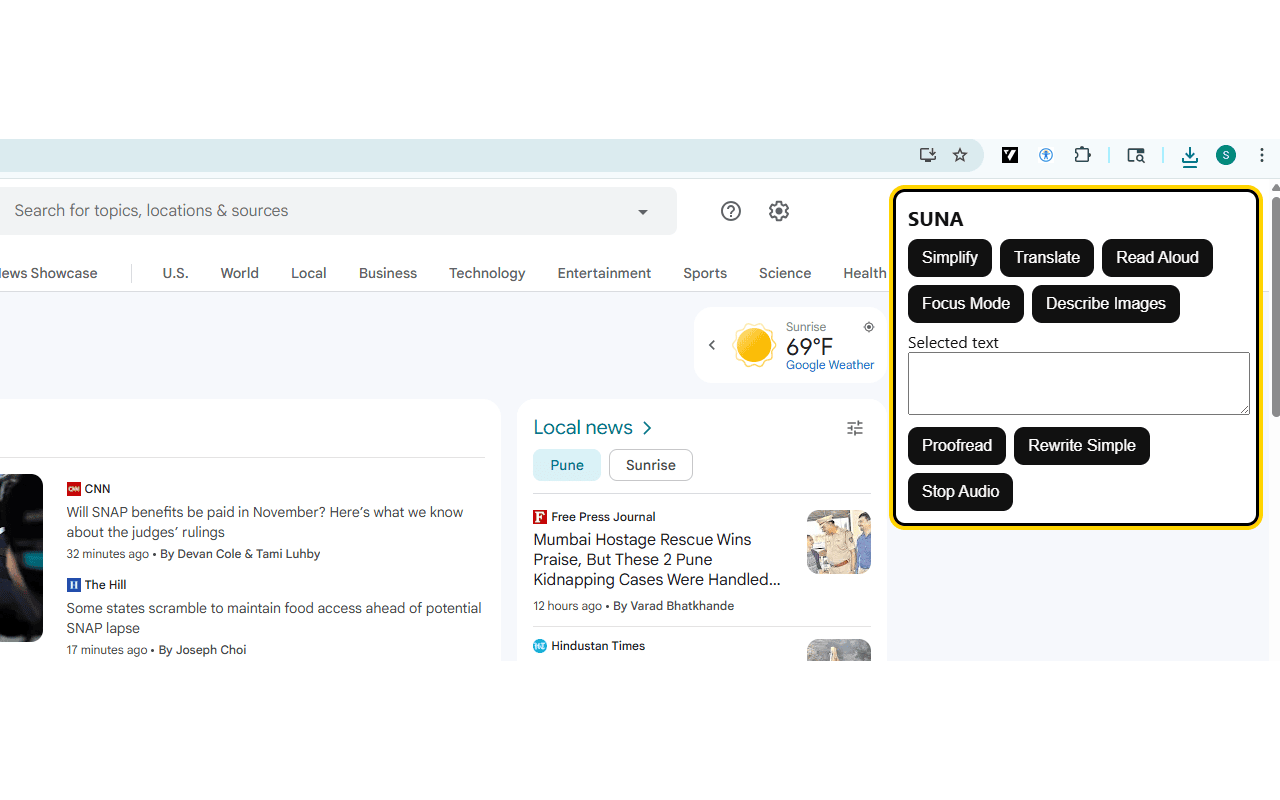Open the blue accessibility extension icon
1280x800 pixels.
click(1046, 155)
